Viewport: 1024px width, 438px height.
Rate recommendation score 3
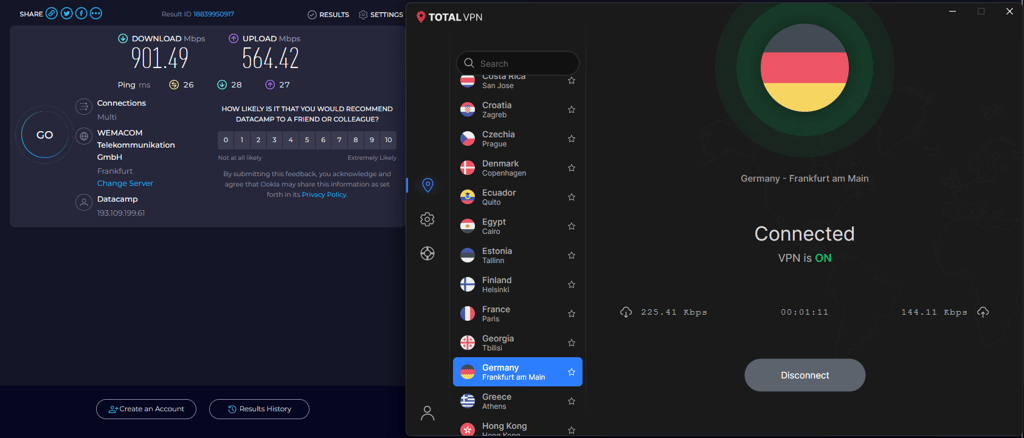[274, 140]
